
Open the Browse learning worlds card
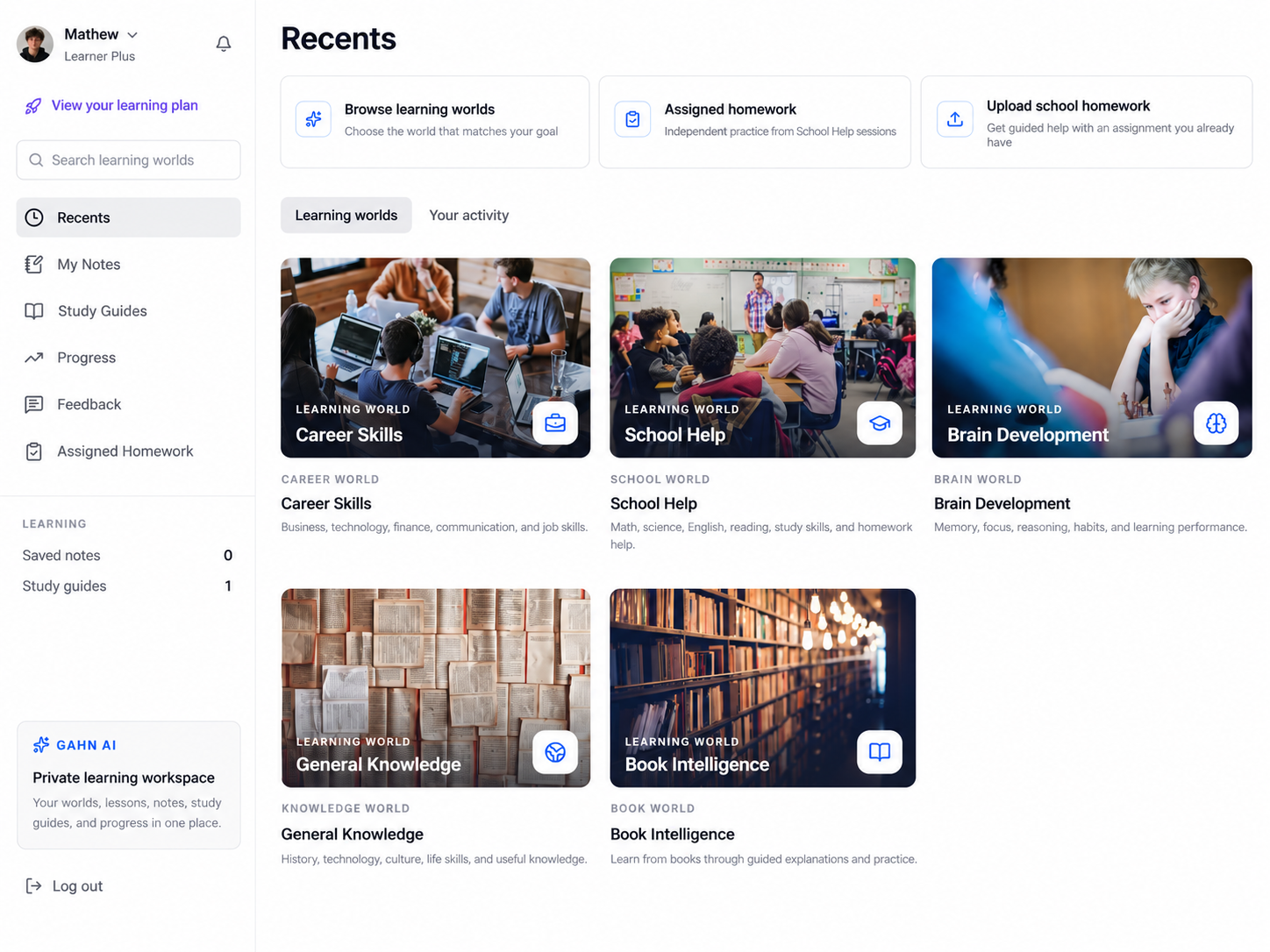(435, 122)
